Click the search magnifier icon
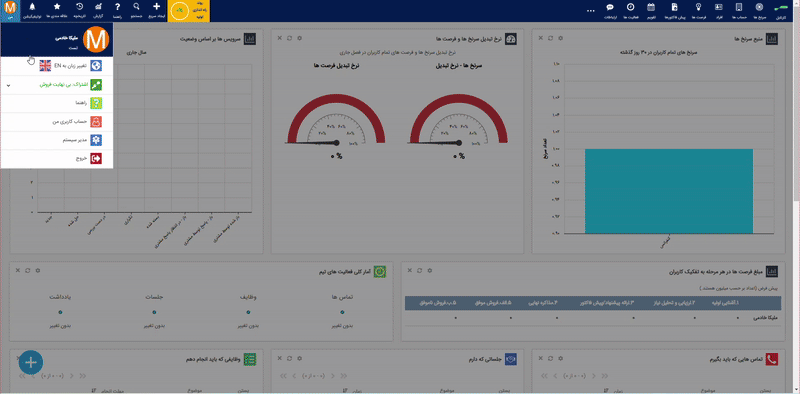 [x=136, y=7]
